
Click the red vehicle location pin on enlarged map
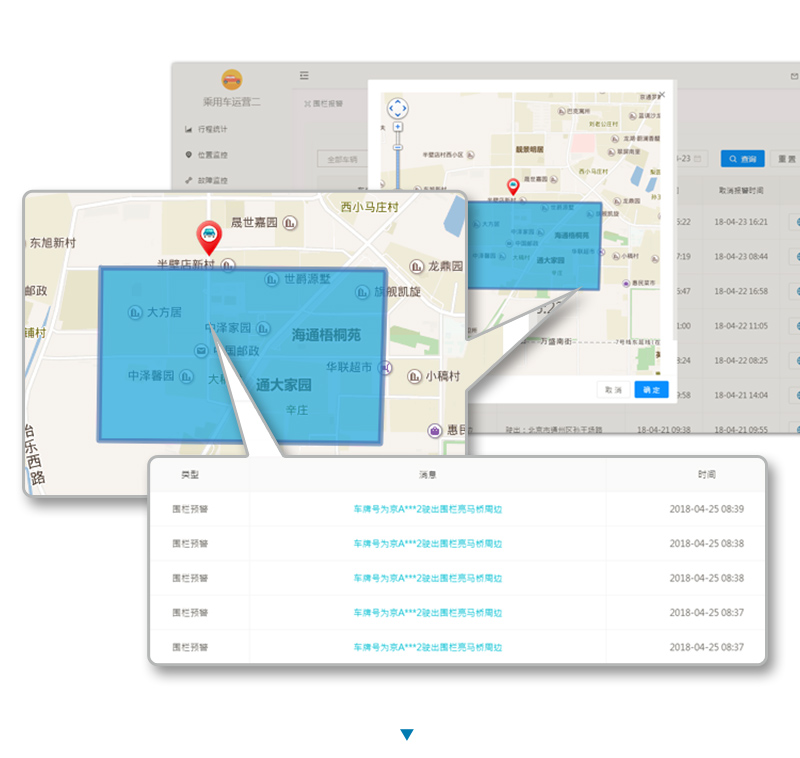(x=208, y=235)
